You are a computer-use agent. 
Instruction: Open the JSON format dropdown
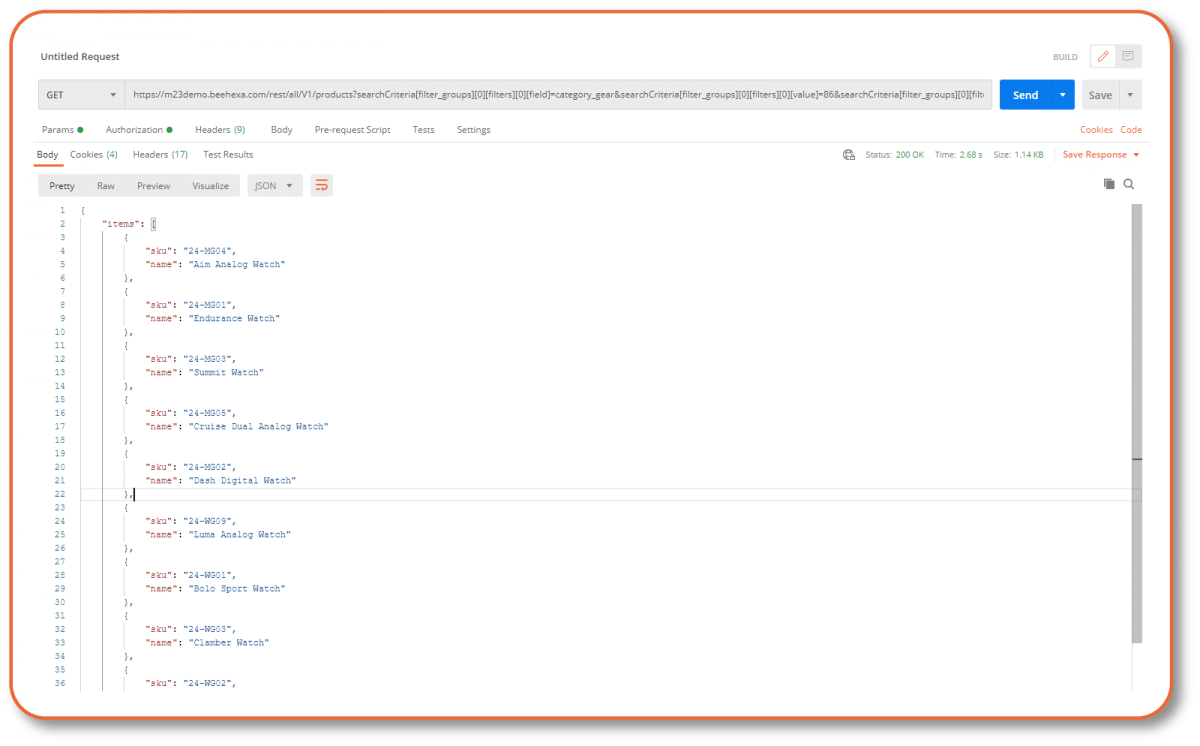point(274,185)
